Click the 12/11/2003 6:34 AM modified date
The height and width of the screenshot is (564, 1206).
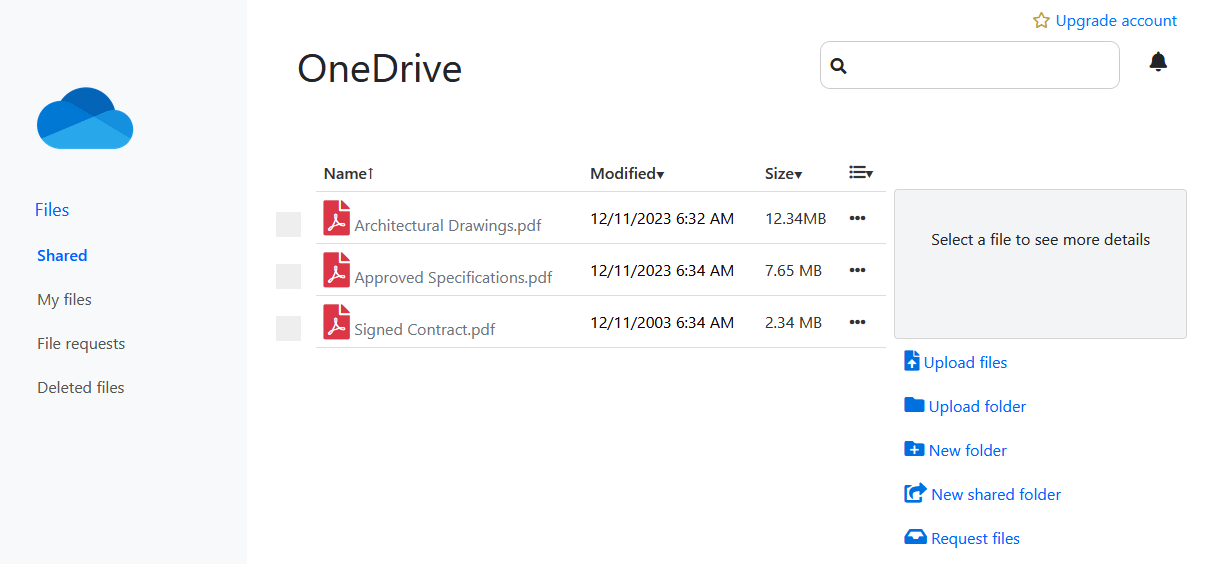pos(662,322)
